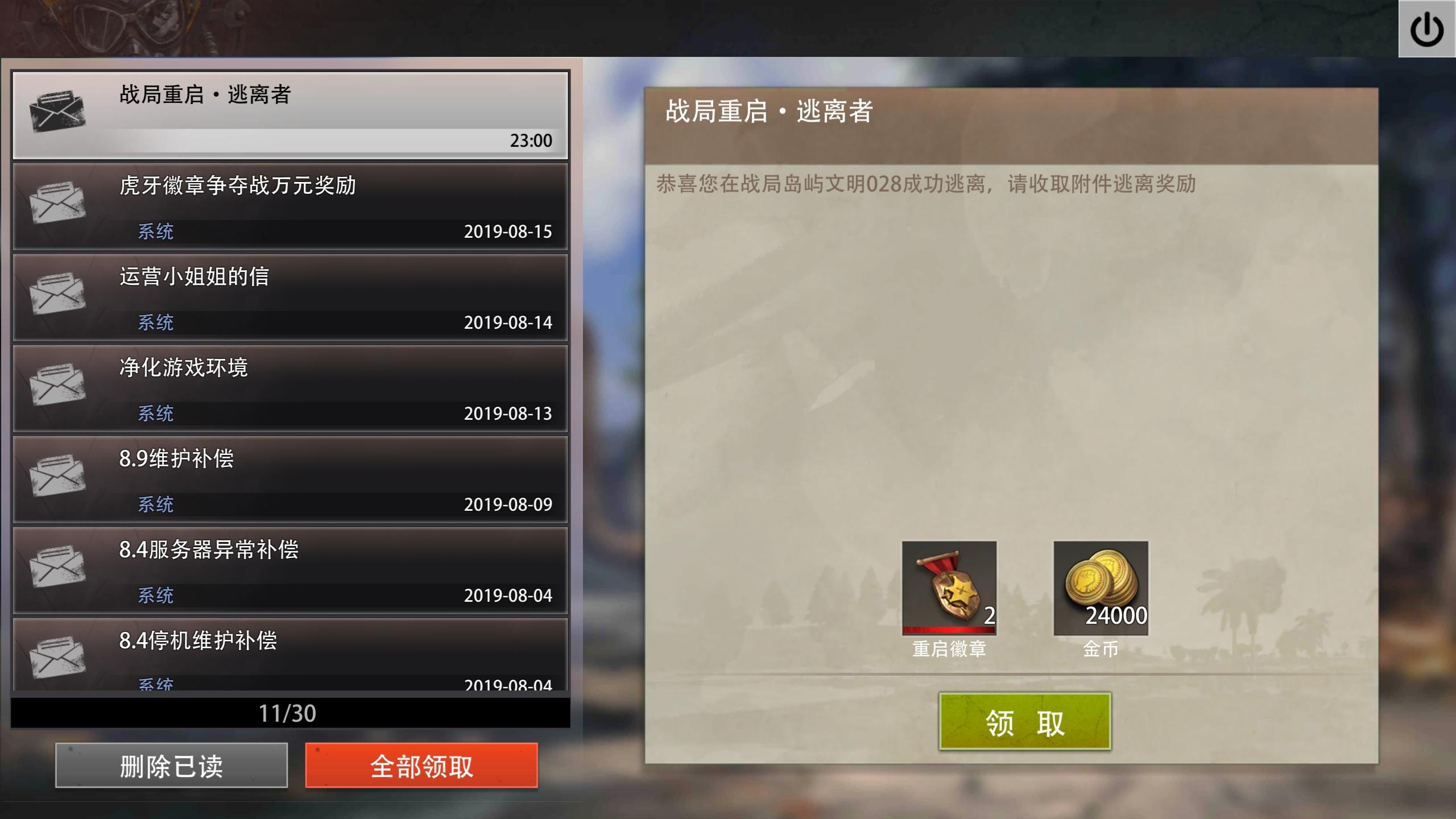The width and height of the screenshot is (1456, 819).
Task: Click the 金币 gold coins reward icon
Action: pyautogui.click(x=1101, y=588)
